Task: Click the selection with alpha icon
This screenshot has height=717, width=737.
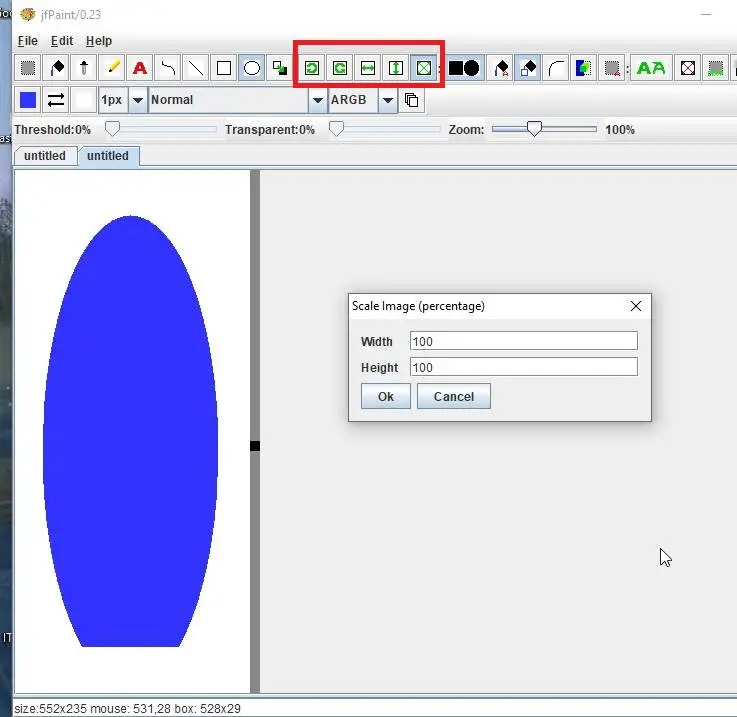Action: coord(612,68)
